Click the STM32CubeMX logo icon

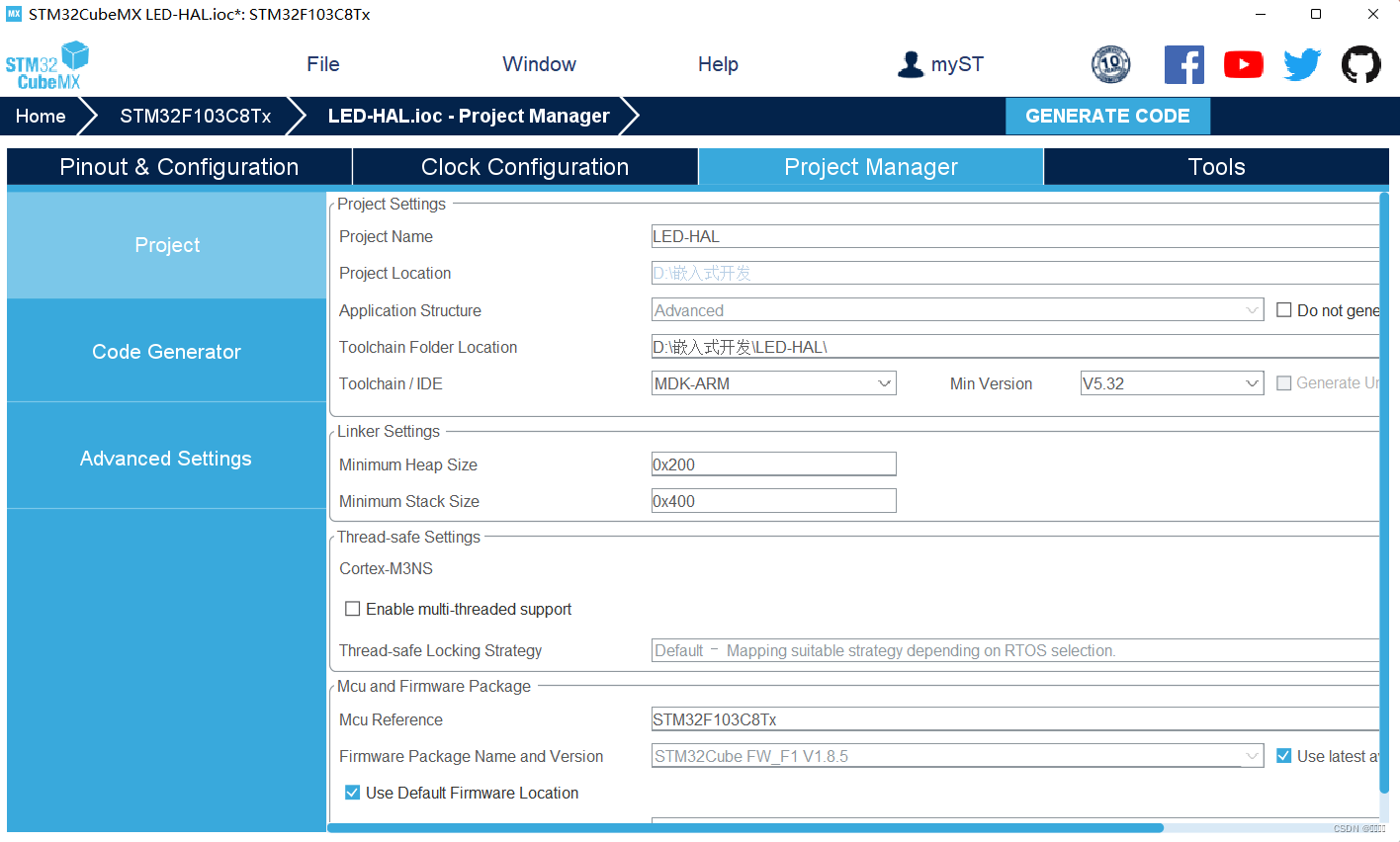click(x=46, y=65)
